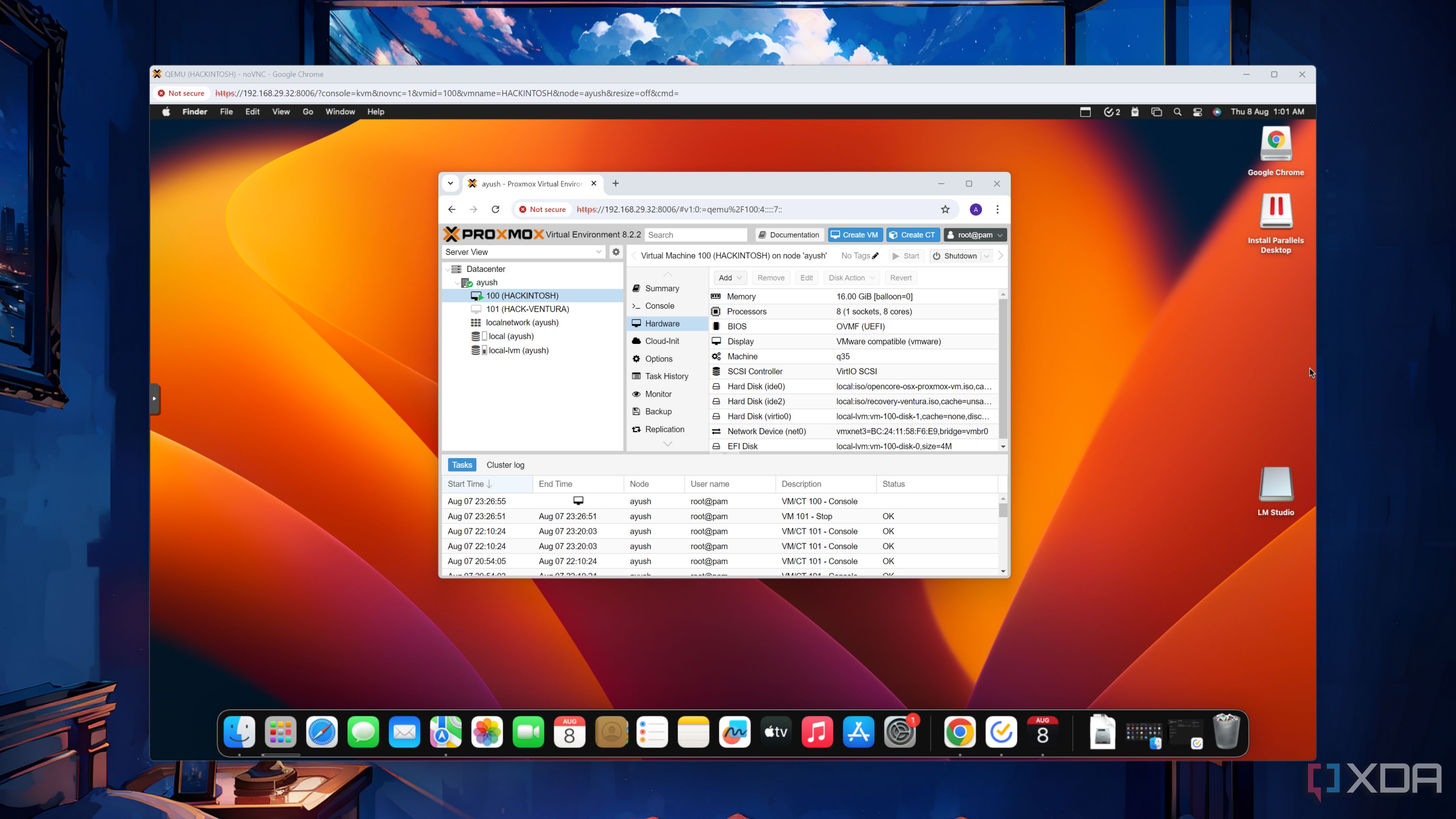Open the Add hardware dropdown
The height and width of the screenshot is (819, 1456).
coord(730,278)
